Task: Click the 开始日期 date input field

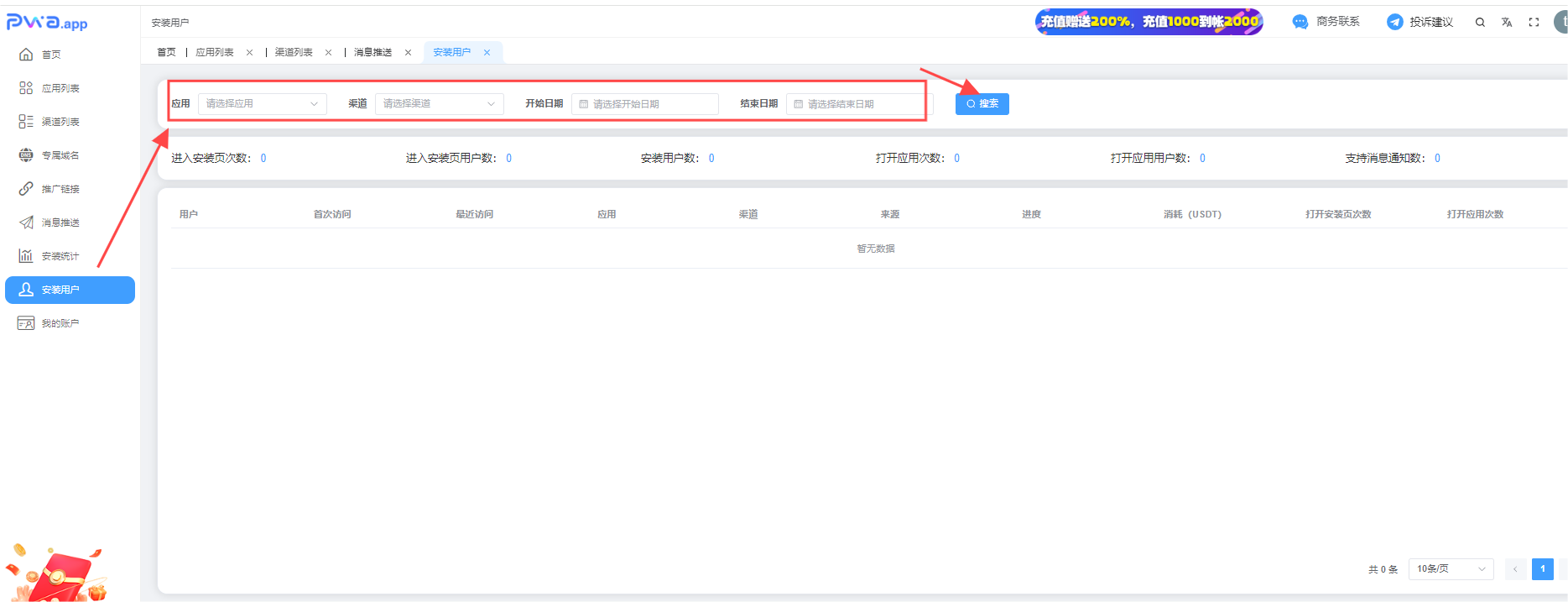Action: [x=644, y=104]
